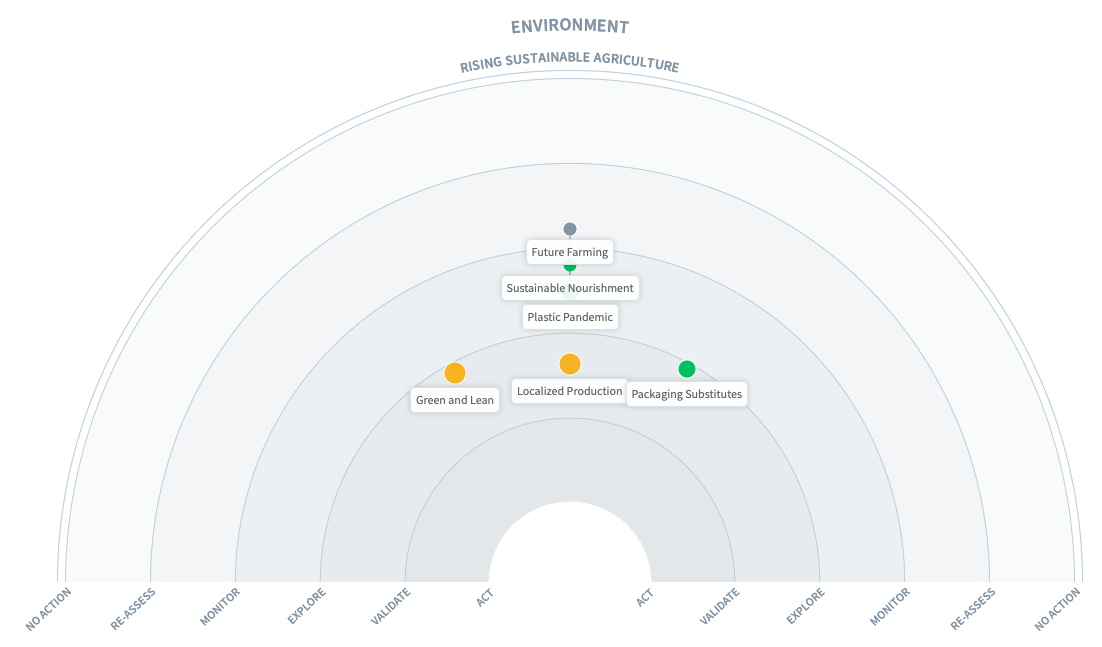Click the orange Green and Lean dot

click(x=455, y=373)
